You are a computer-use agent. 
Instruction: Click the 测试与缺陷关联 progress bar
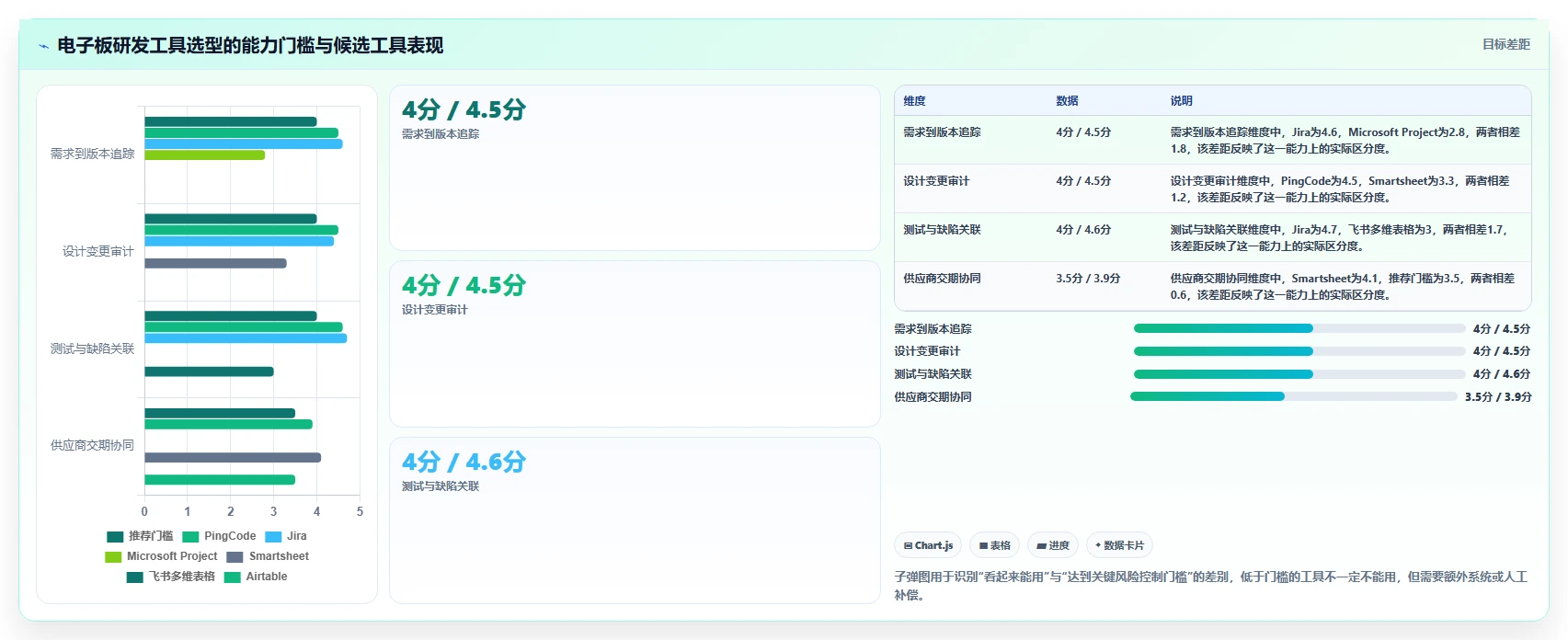1299,374
